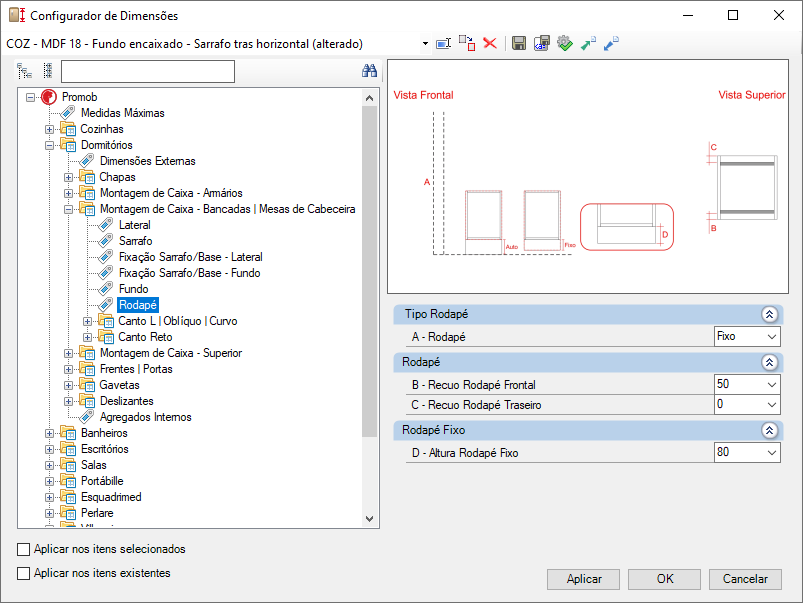Click the tree scrollbar down arrow

pos(369,518)
